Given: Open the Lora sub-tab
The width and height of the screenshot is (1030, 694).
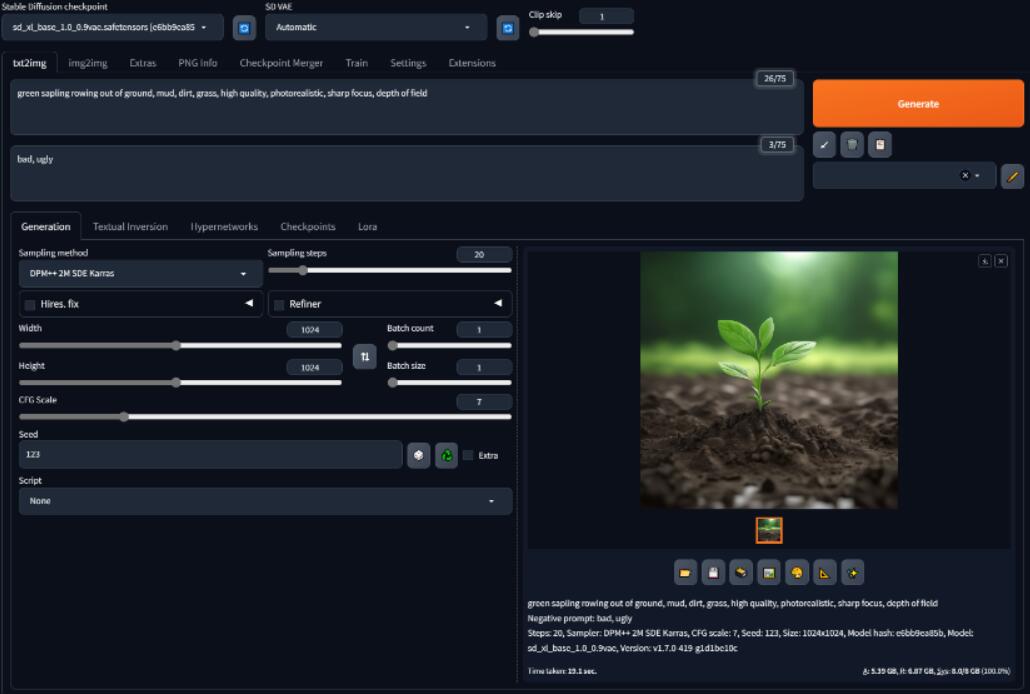Looking at the screenshot, I should pos(367,227).
